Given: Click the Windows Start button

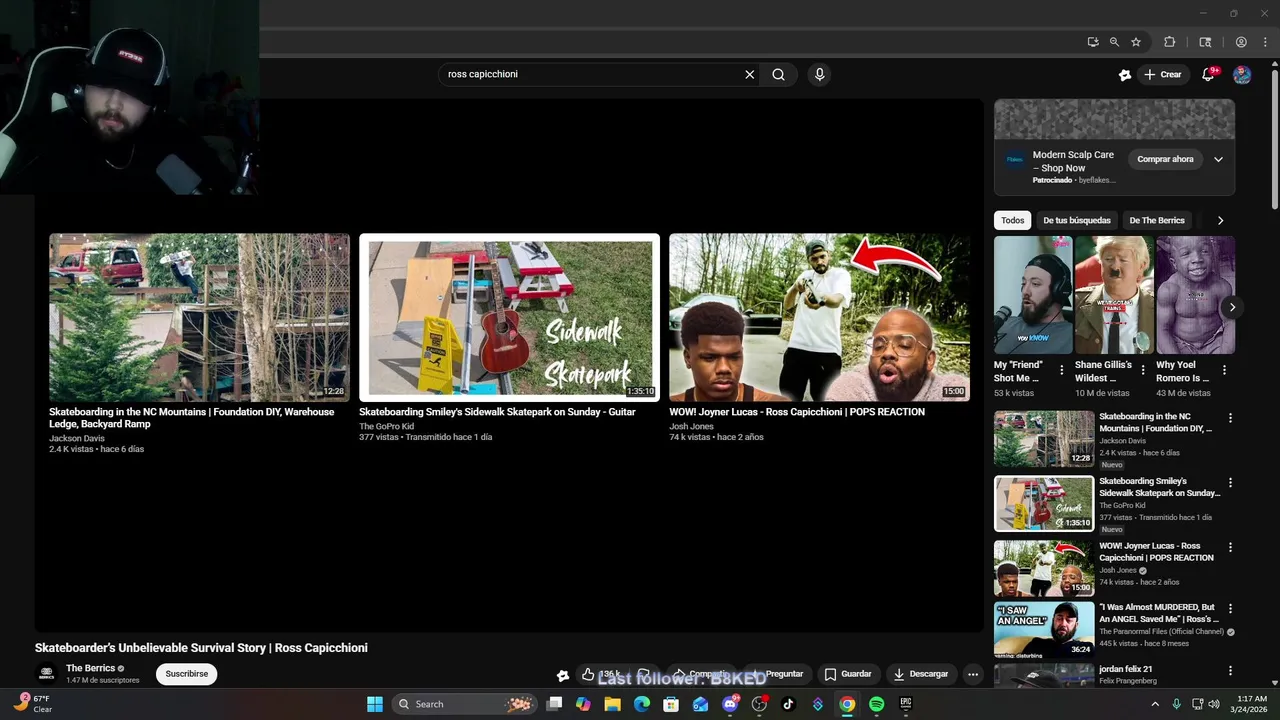Looking at the screenshot, I should 375,704.
